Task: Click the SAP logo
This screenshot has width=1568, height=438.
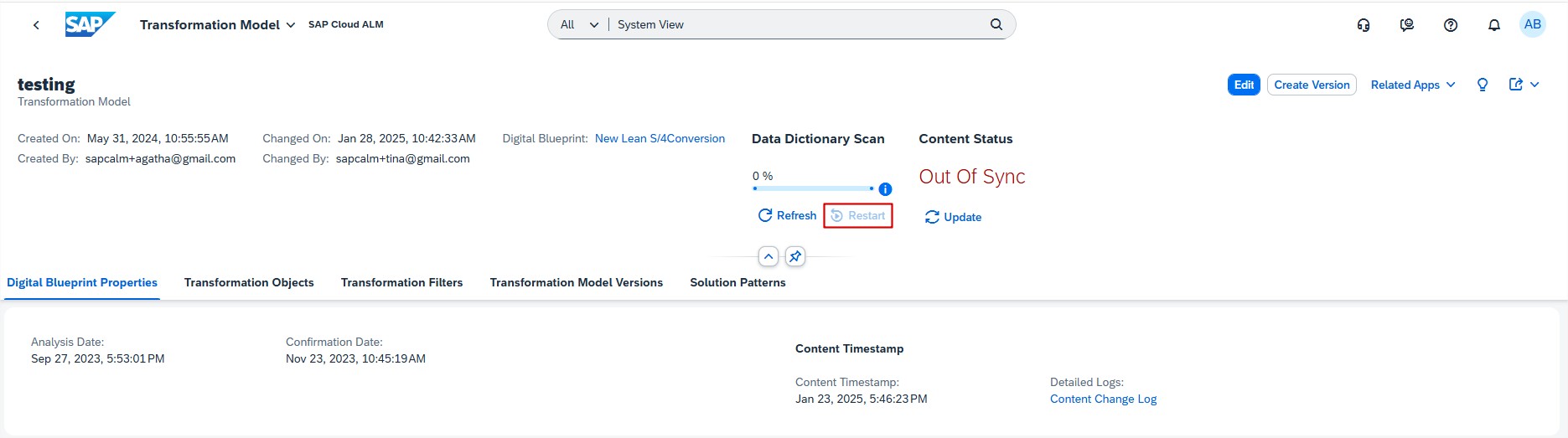Action: tap(90, 24)
